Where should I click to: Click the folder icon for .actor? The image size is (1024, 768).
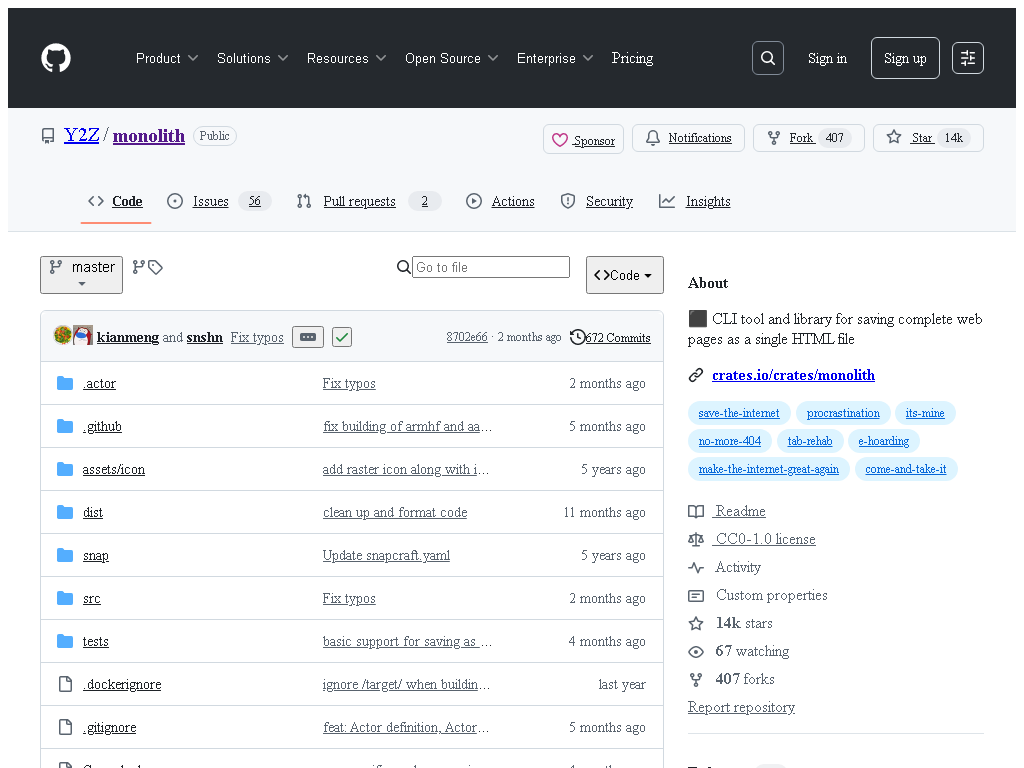click(x=65, y=383)
